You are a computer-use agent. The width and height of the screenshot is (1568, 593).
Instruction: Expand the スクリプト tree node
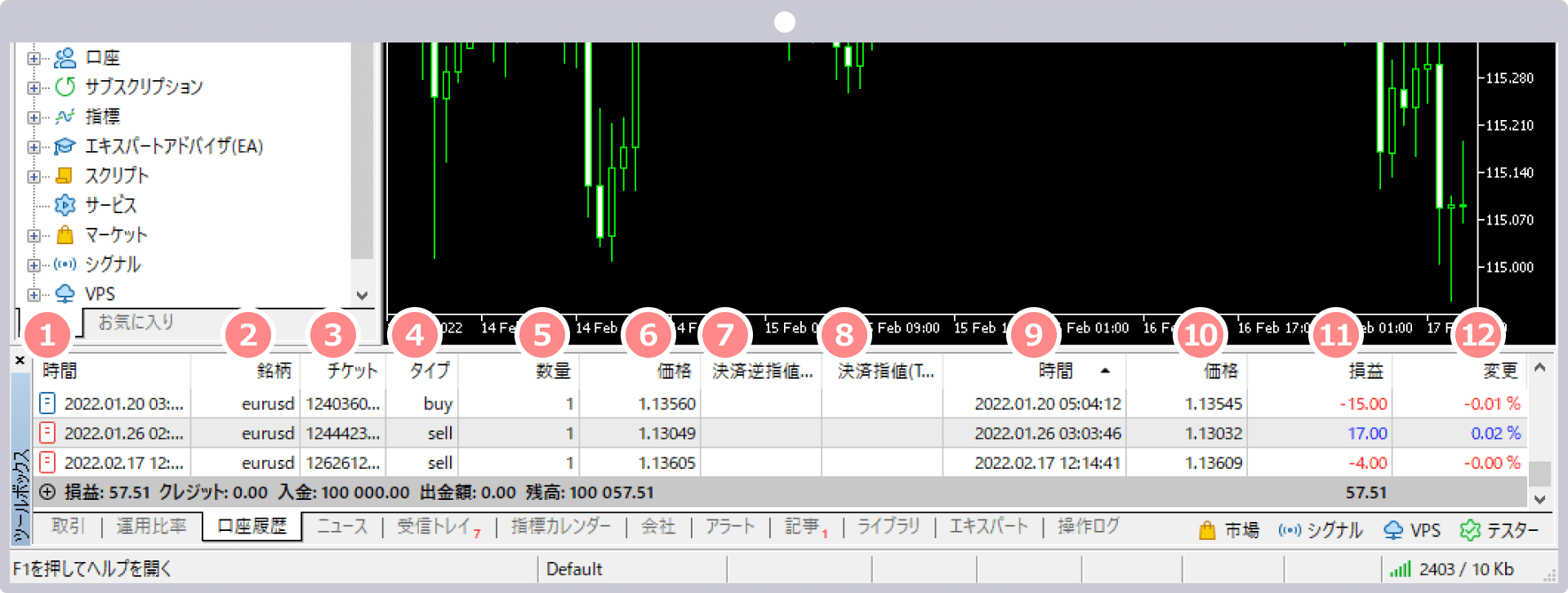point(33,176)
